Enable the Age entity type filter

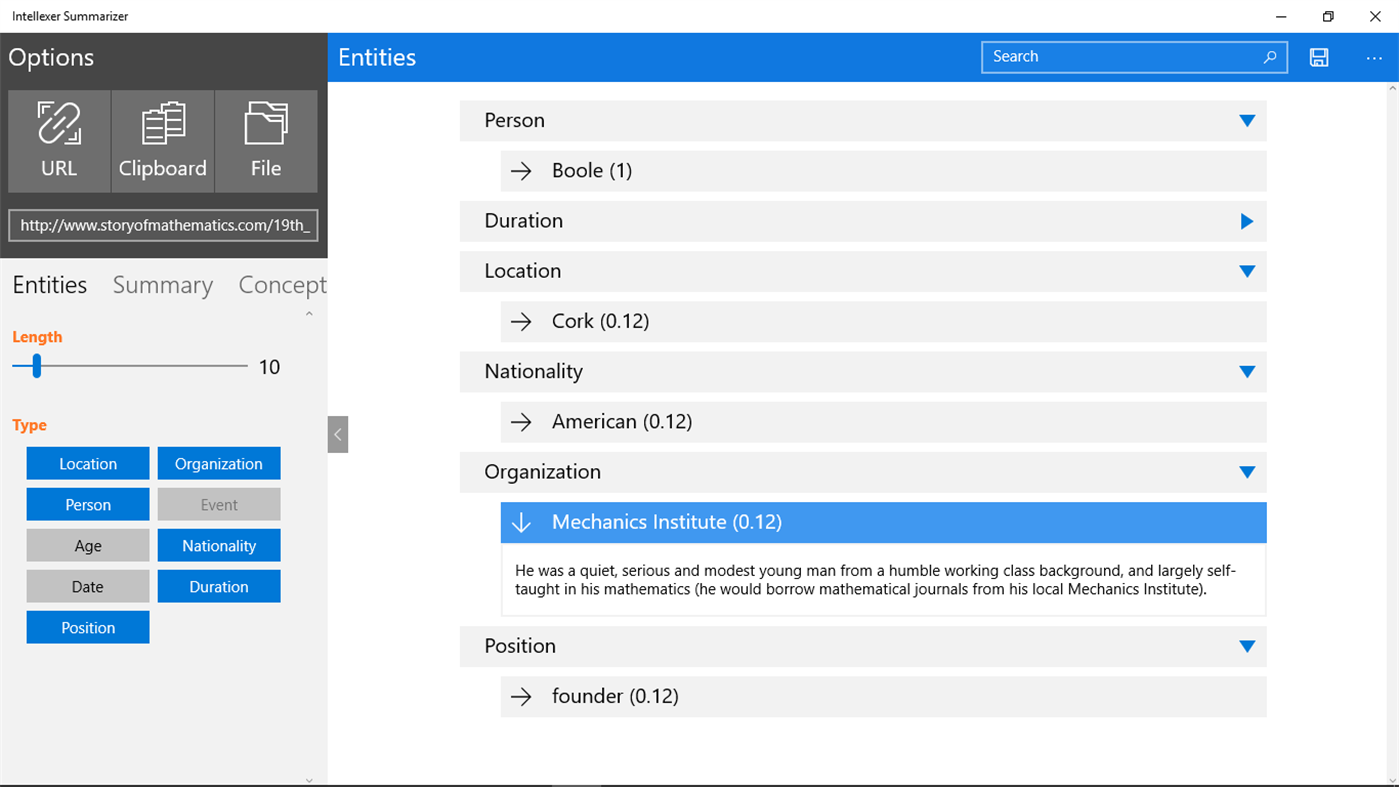click(x=88, y=546)
